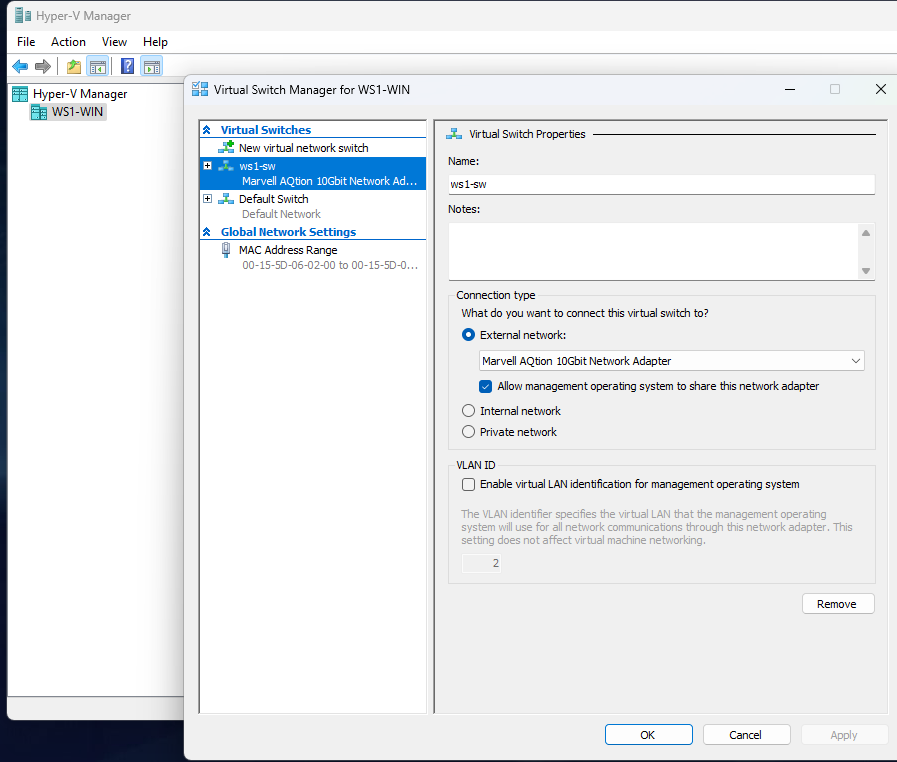Image resolution: width=897 pixels, height=762 pixels.
Task: Click the Forward arrow toolbar icon
Action: tap(43, 67)
